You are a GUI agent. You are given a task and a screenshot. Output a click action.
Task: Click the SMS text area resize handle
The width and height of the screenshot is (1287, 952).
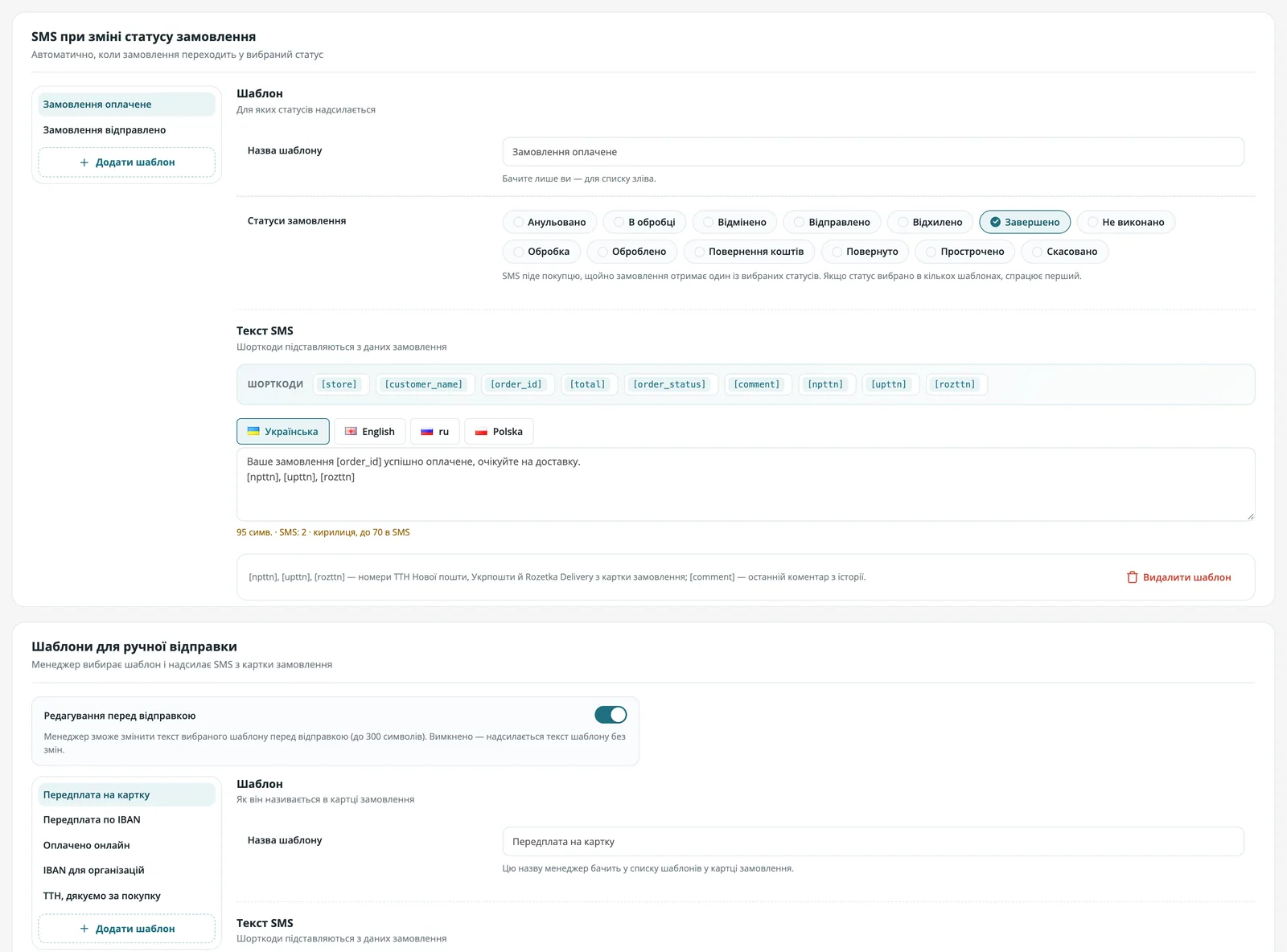[1250, 516]
